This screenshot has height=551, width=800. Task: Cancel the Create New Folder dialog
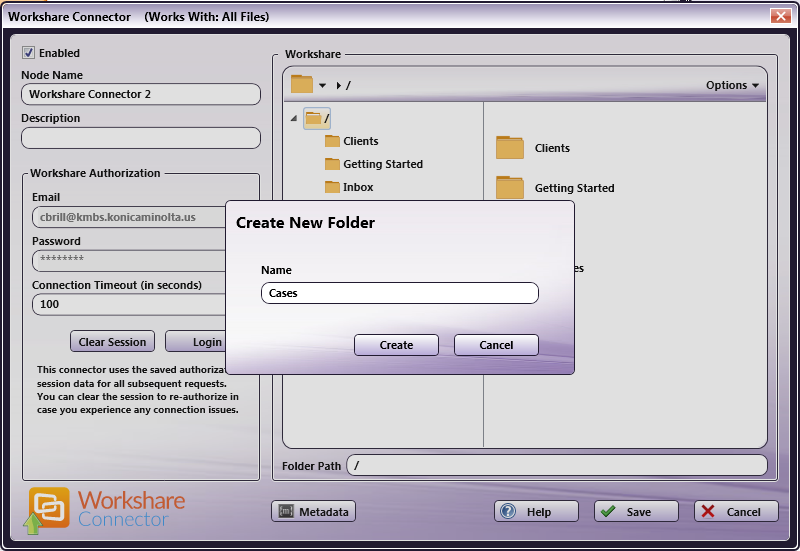pos(496,345)
